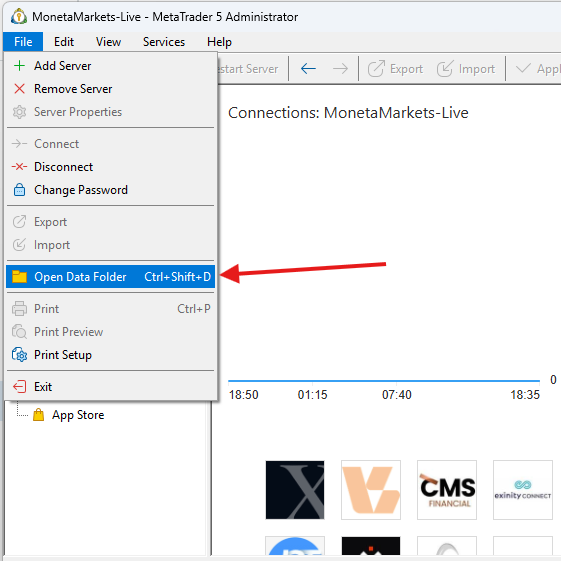This screenshot has height=561, width=561.
Task: Open the orange V logo app thumbnail
Action: [x=371, y=490]
